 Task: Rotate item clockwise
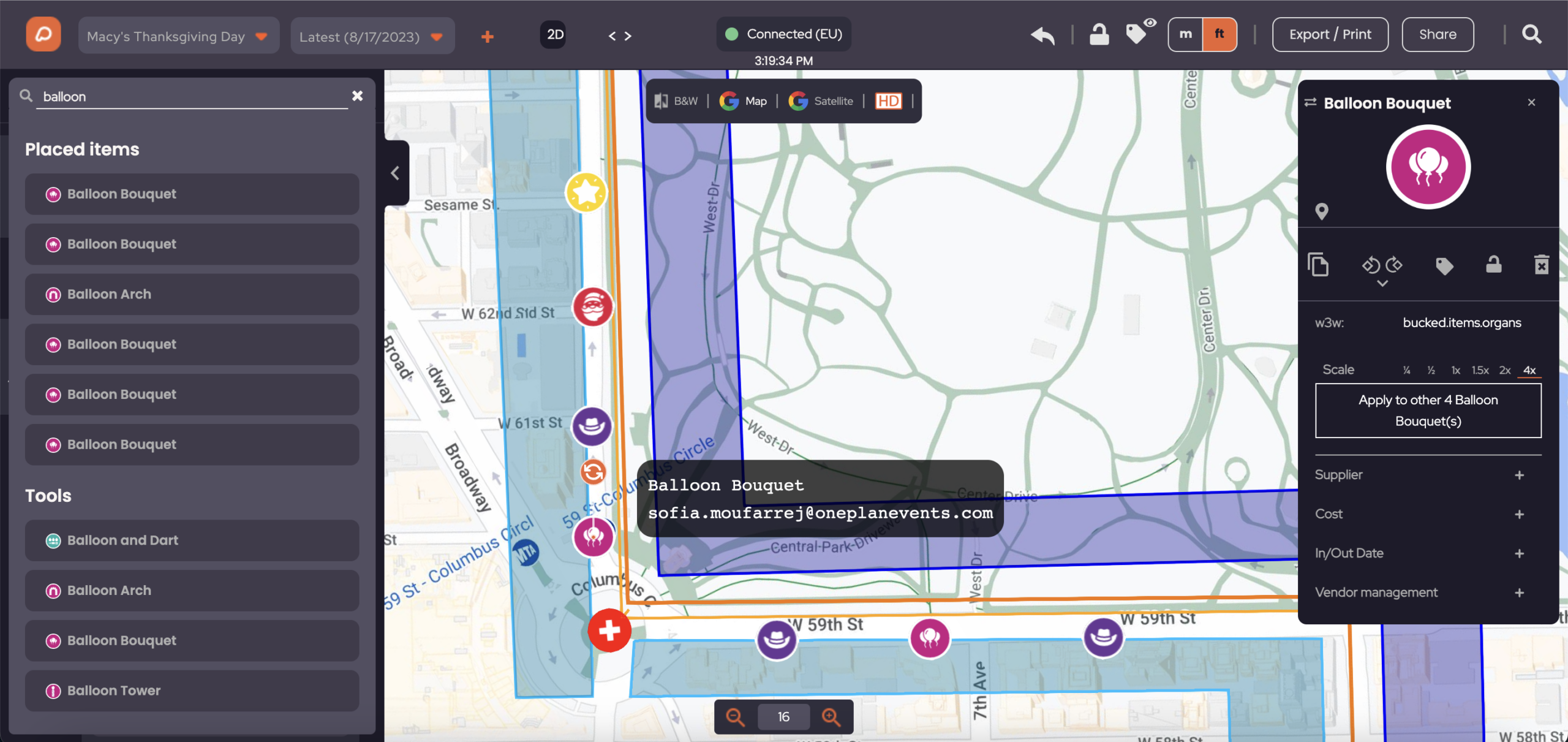[x=1394, y=265]
